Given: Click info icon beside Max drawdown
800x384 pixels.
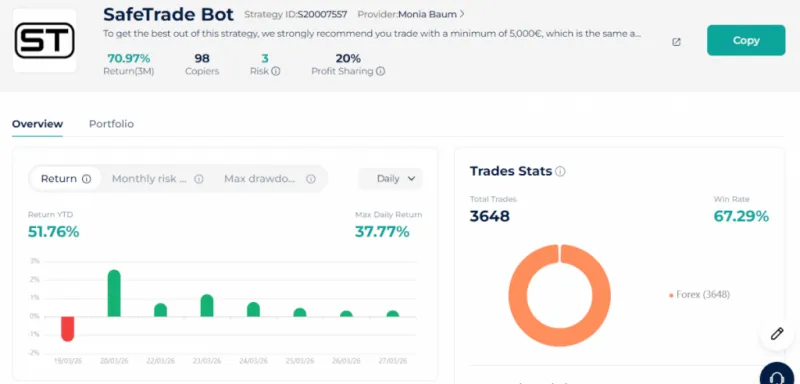Looking at the screenshot, I should pos(311,179).
